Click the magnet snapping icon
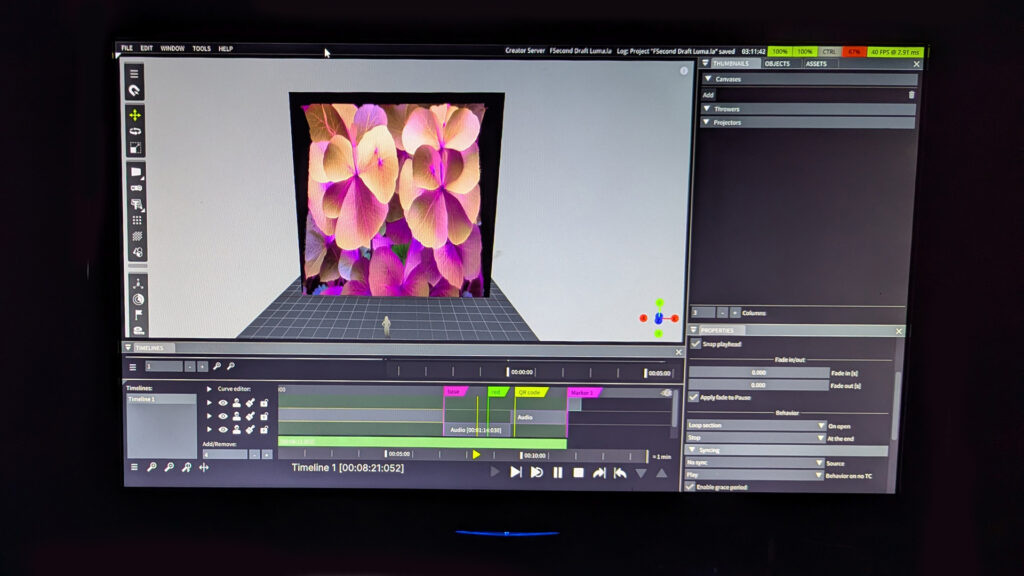 coord(134,90)
